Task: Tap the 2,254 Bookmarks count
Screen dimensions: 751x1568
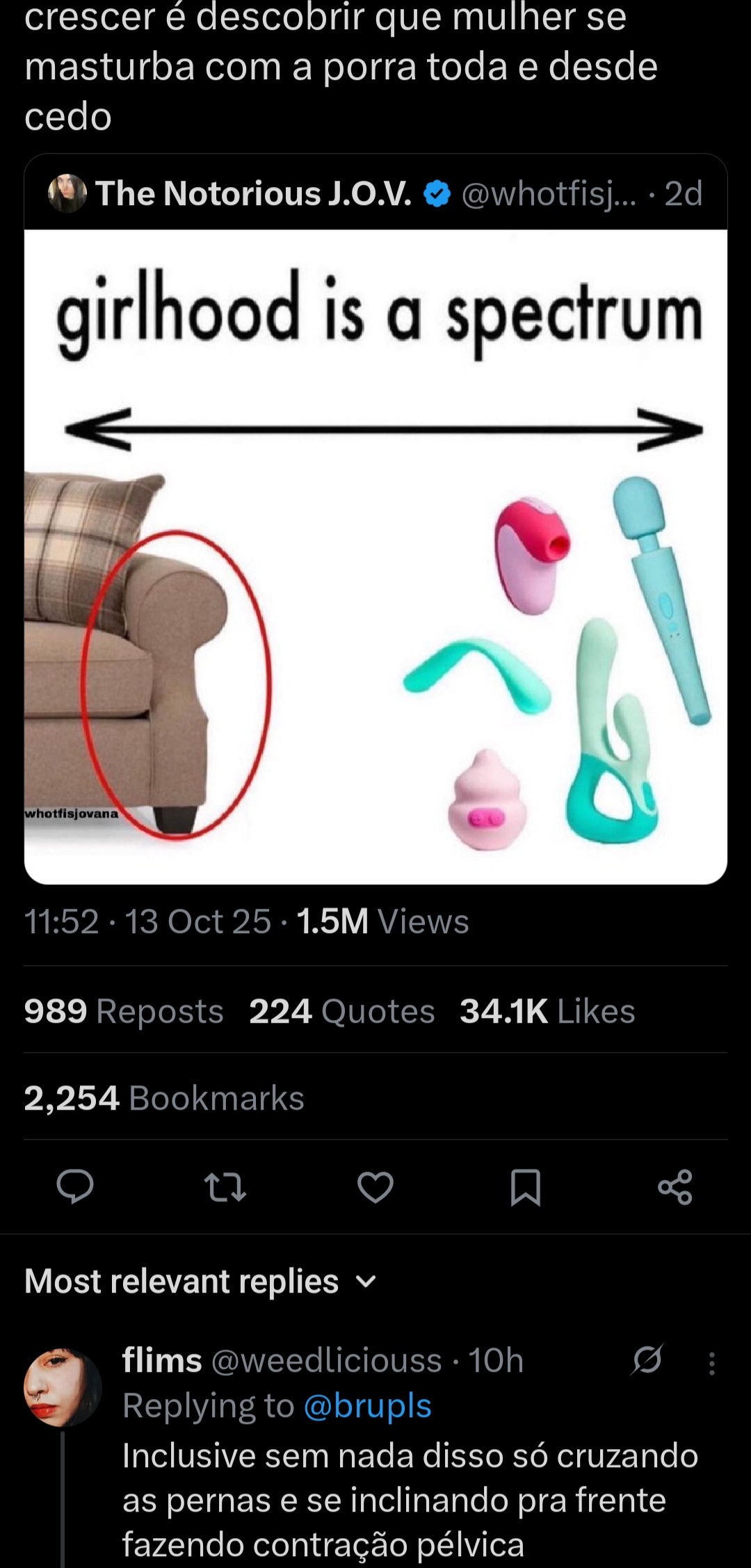Action: (x=164, y=1098)
